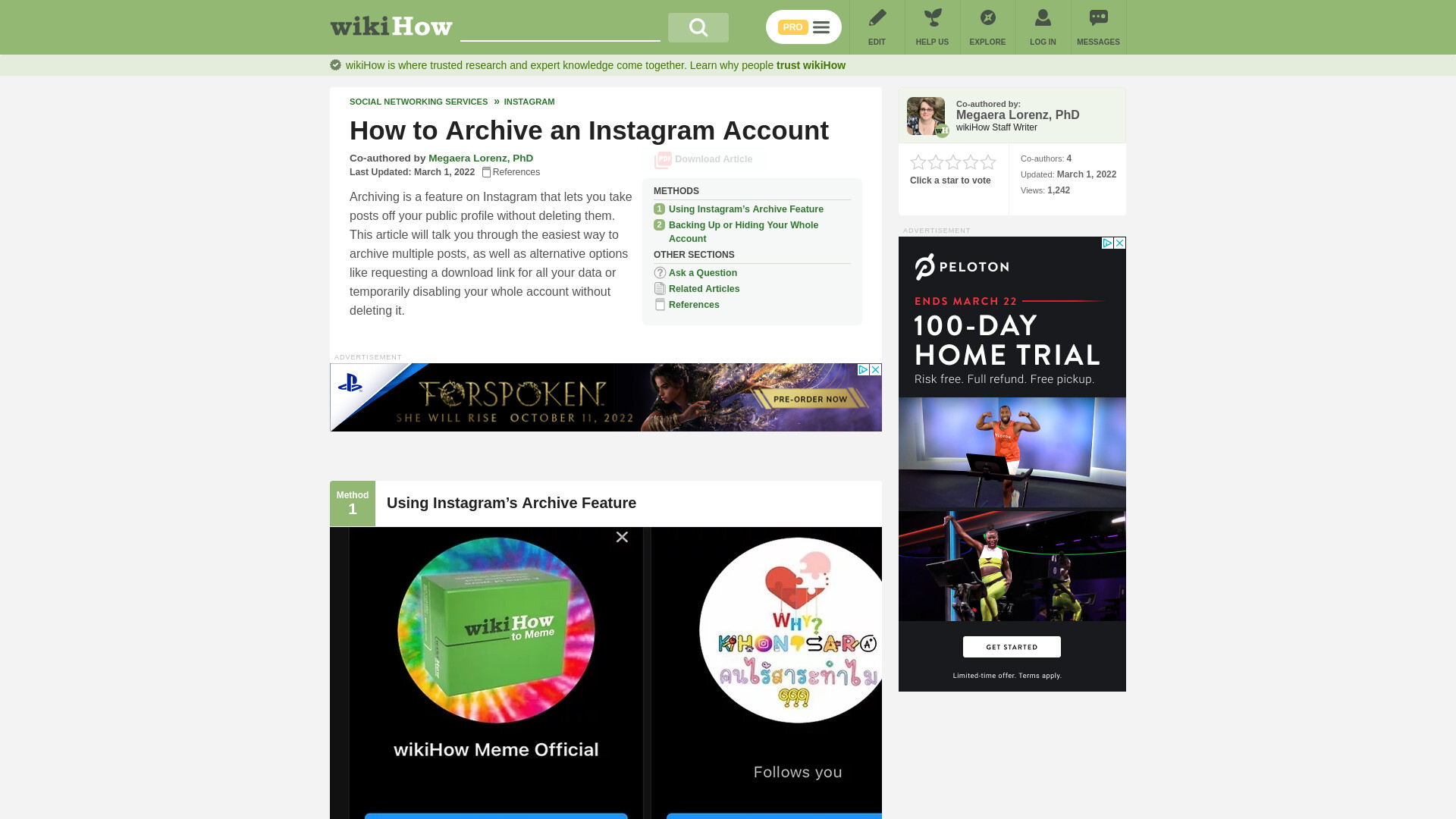Click the search text field
Screen dimensions: 1456x819
560,27
